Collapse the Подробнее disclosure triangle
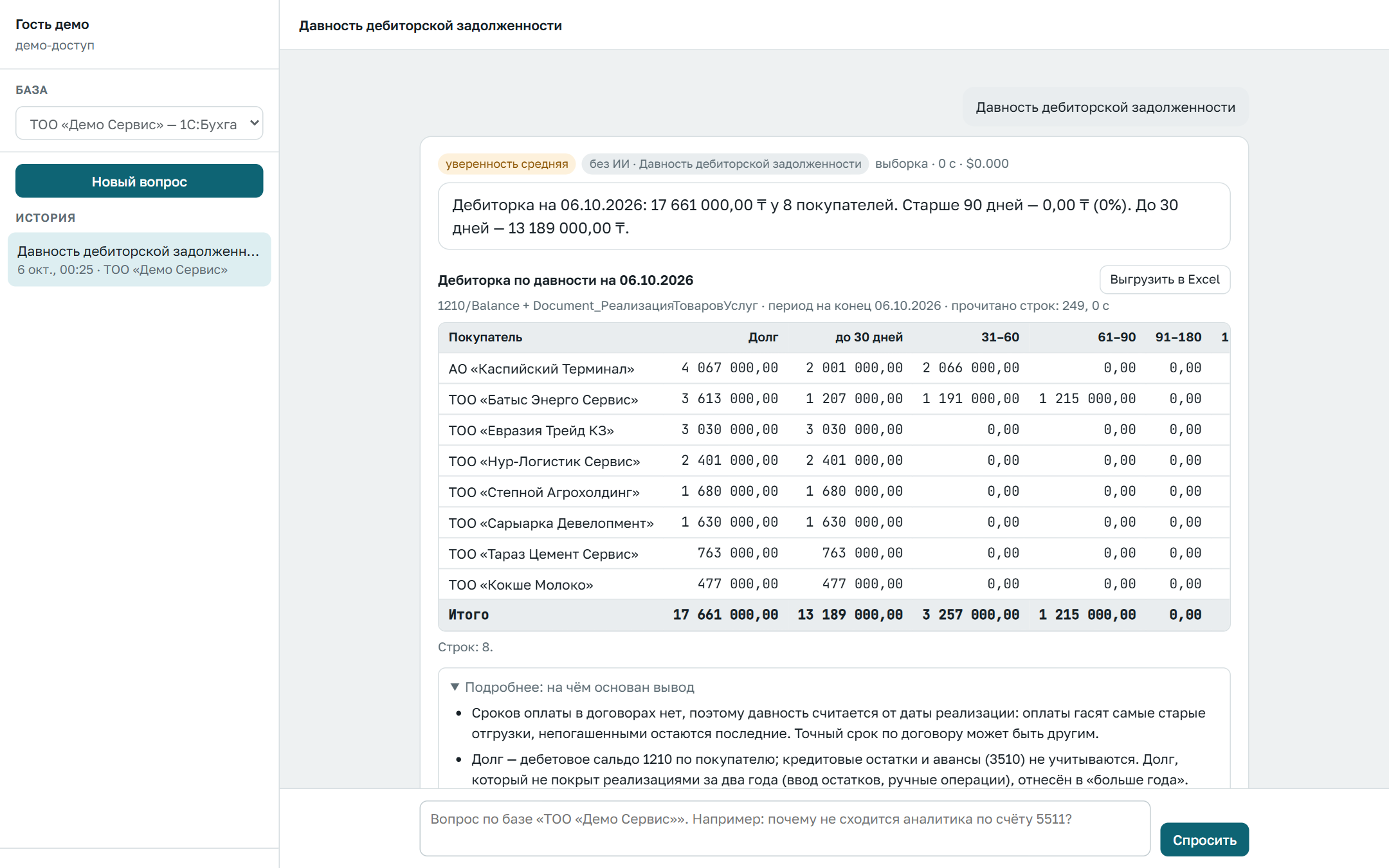This screenshot has width=1389, height=868. [x=455, y=687]
